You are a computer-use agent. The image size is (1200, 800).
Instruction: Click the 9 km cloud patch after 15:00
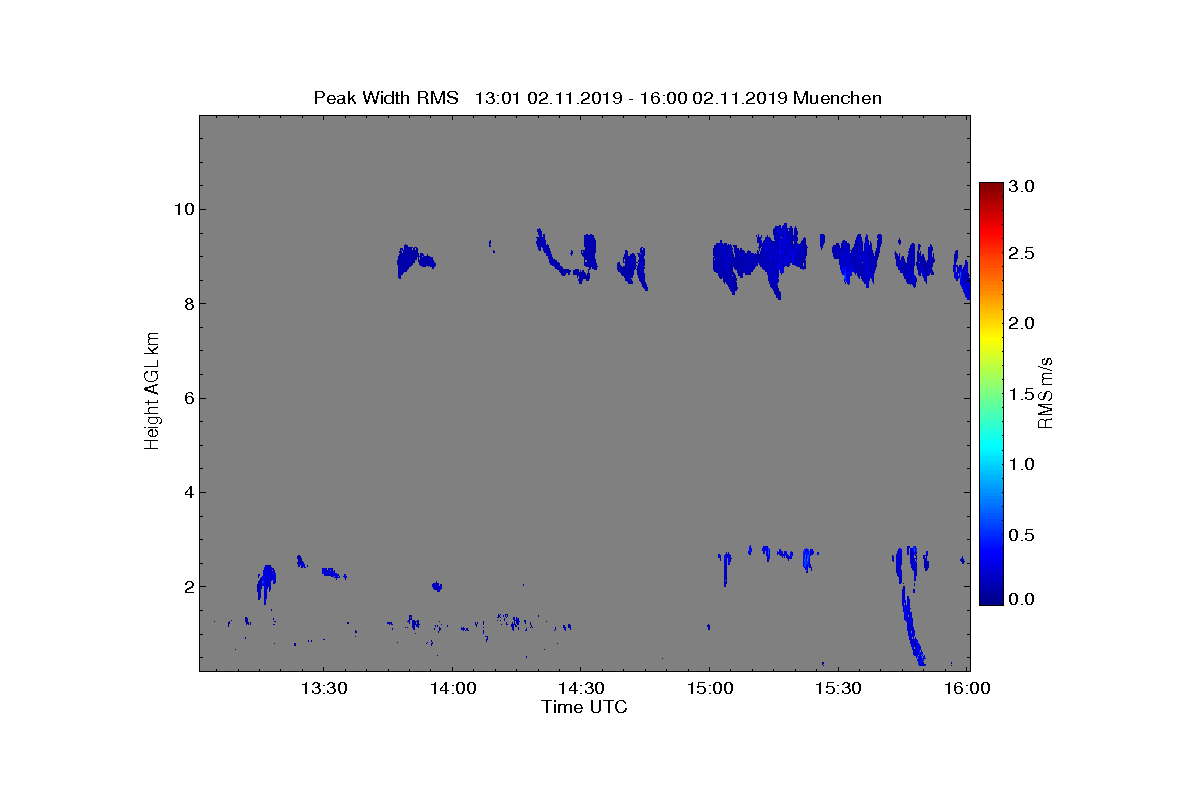pos(760,260)
